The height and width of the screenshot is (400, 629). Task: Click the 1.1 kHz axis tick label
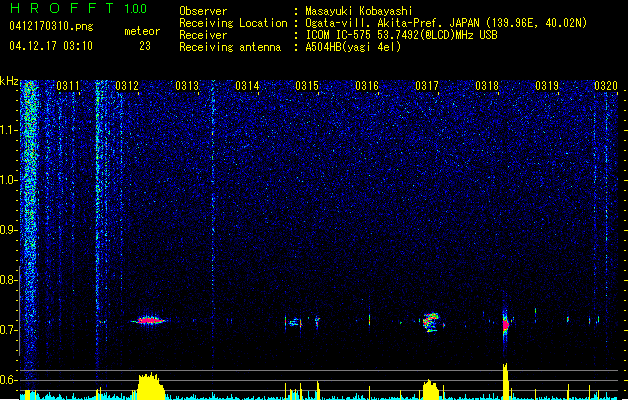9,130
